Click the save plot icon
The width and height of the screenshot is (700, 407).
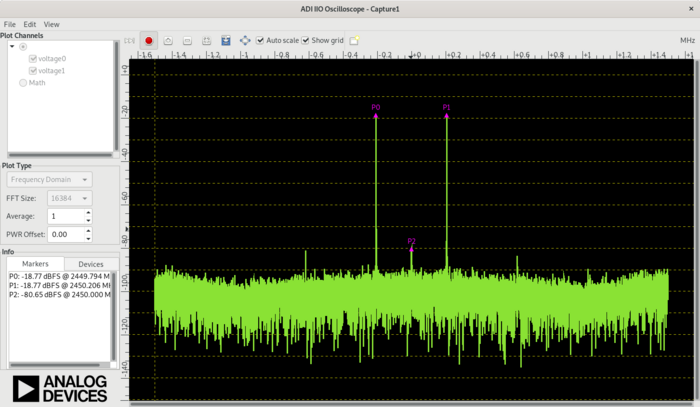click(x=225, y=41)
